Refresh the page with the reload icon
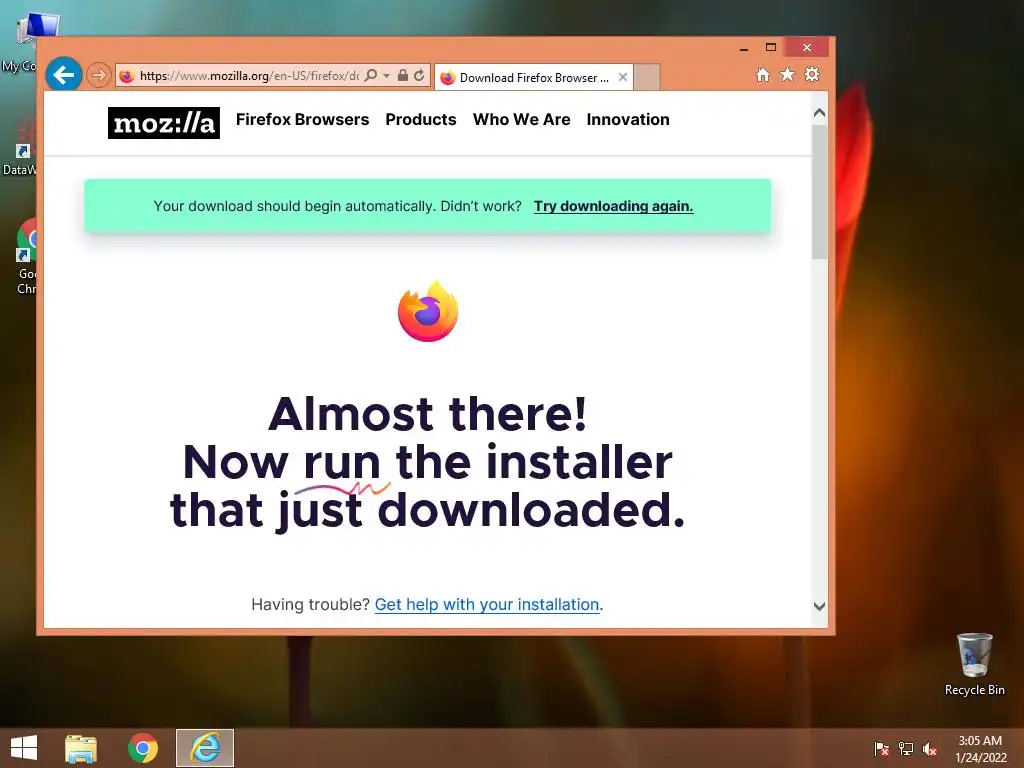This screenshot has width=1024, height=768. (x=419, y=76)
